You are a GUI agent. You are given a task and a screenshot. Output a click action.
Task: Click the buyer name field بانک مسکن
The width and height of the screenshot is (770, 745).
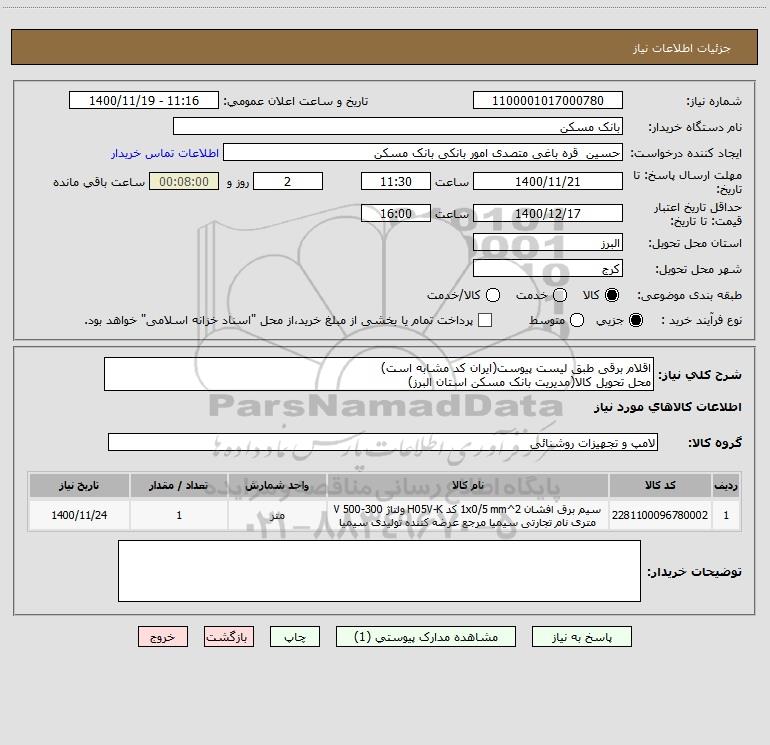click(x=398, y=126)
